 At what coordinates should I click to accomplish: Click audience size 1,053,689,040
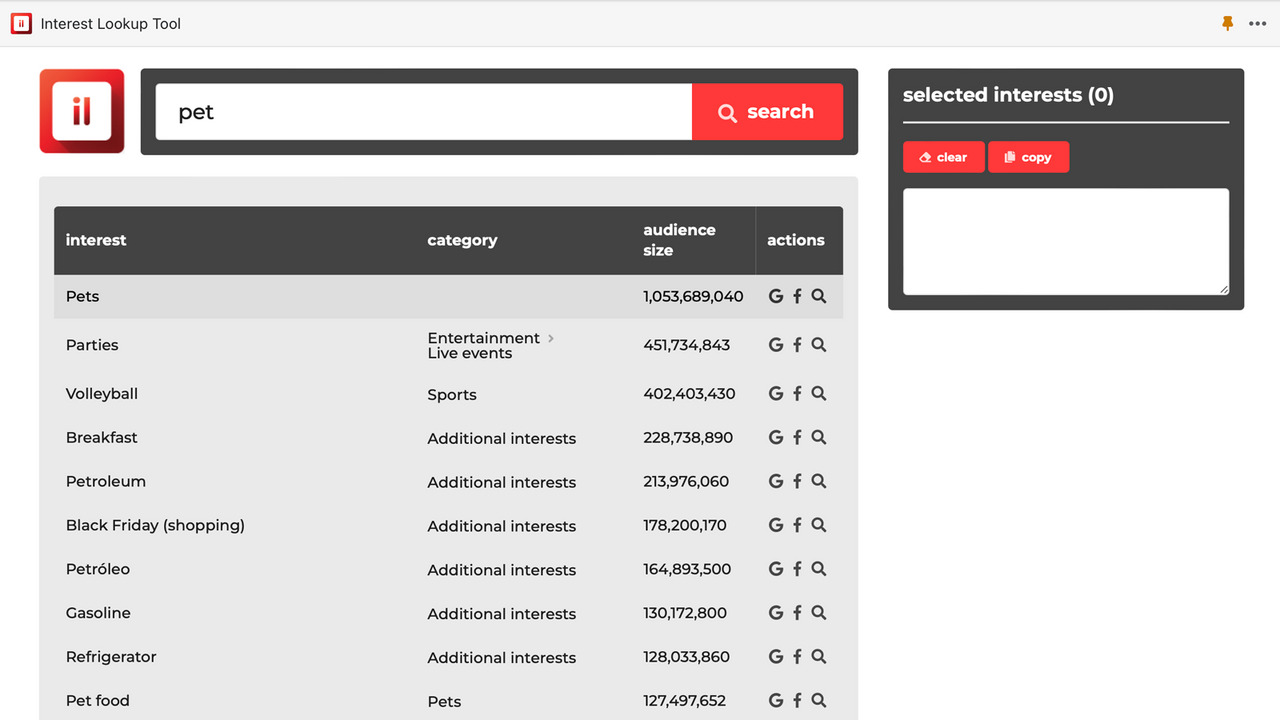693,297
